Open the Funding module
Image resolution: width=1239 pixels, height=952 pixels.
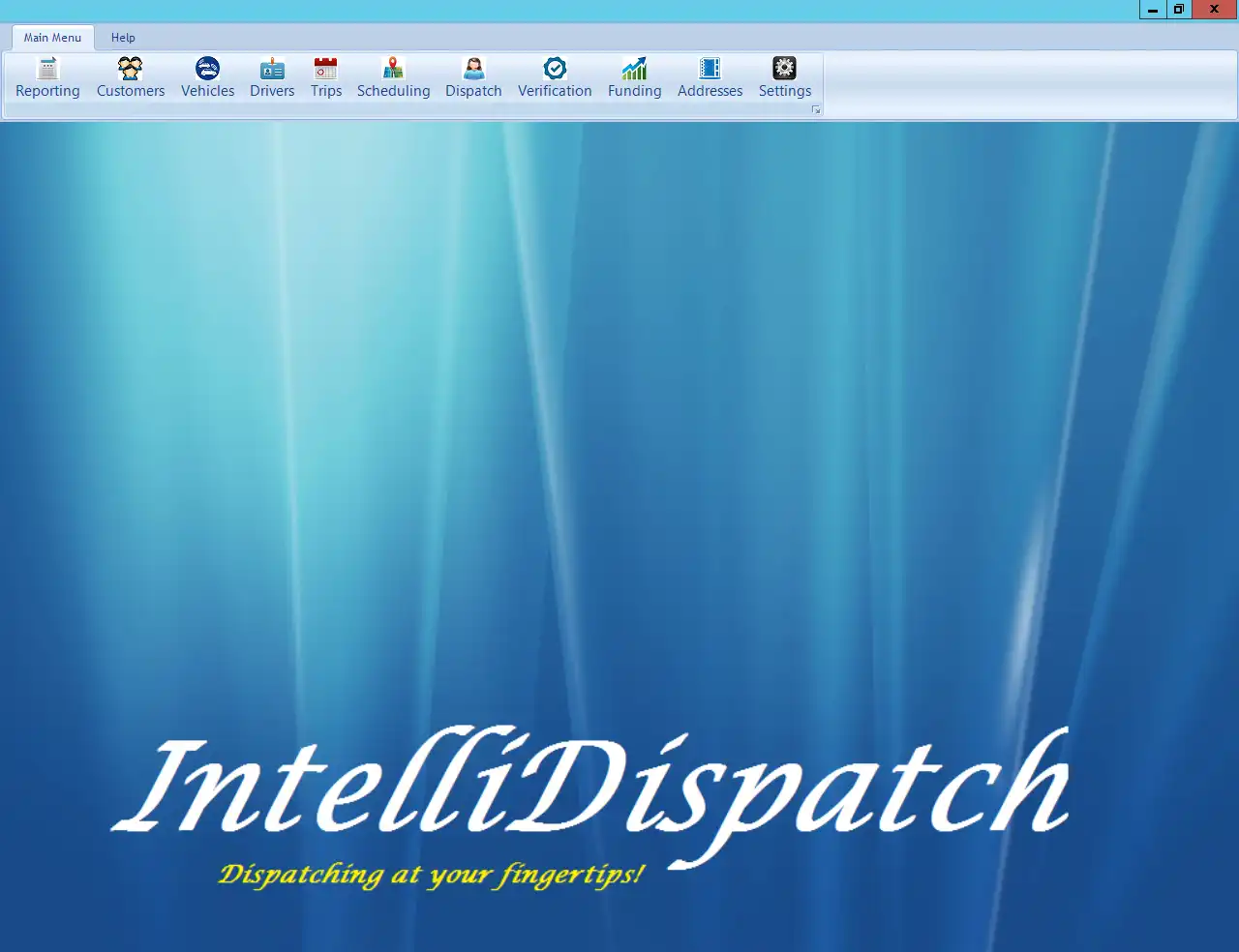[x=635, y=78]
